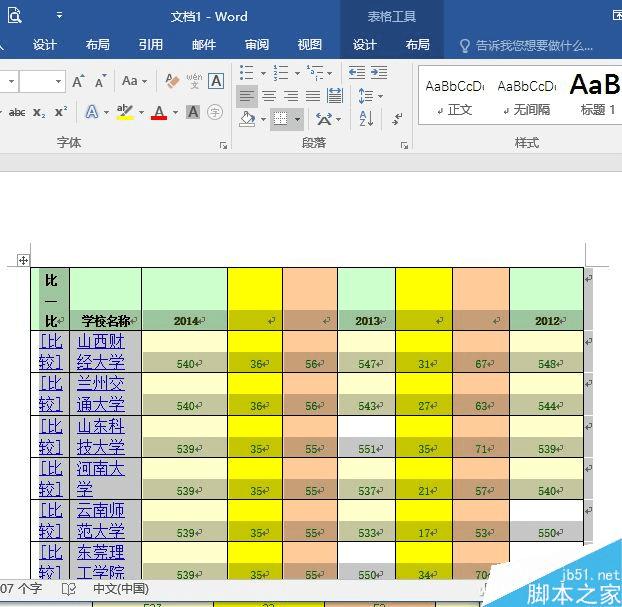The height and width of the screenshot is (607, 622).
Task: Apply character border icon
Action: coord(216,81)
